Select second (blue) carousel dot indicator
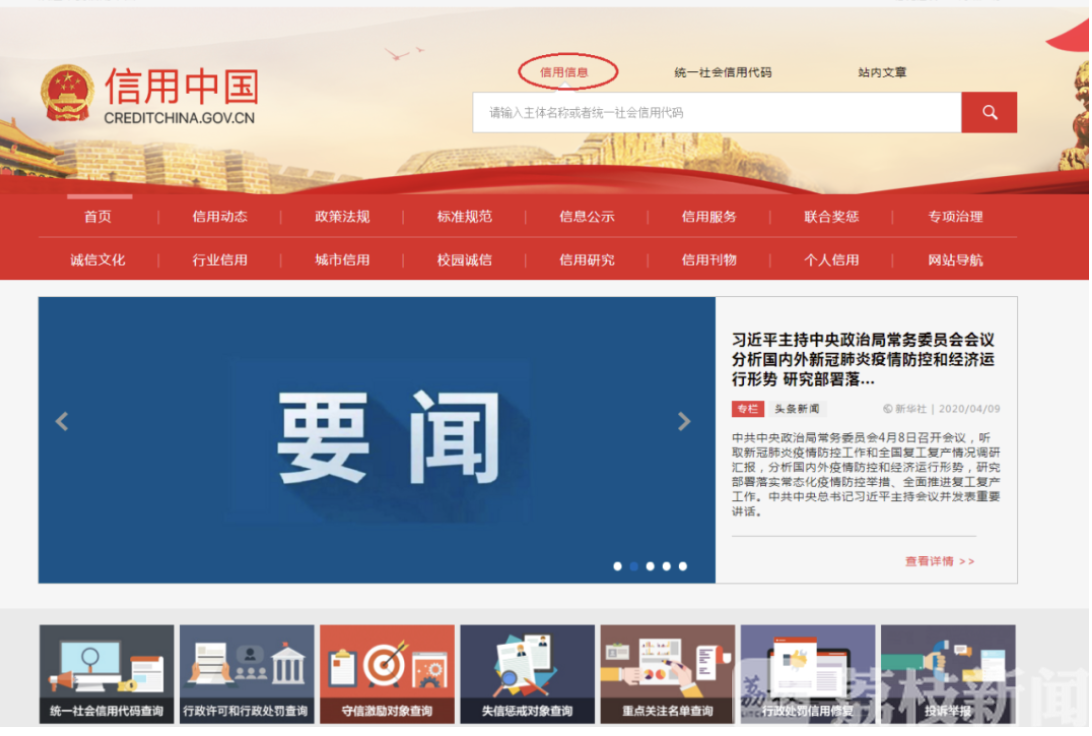The image size is (1092, 736). 634,566
